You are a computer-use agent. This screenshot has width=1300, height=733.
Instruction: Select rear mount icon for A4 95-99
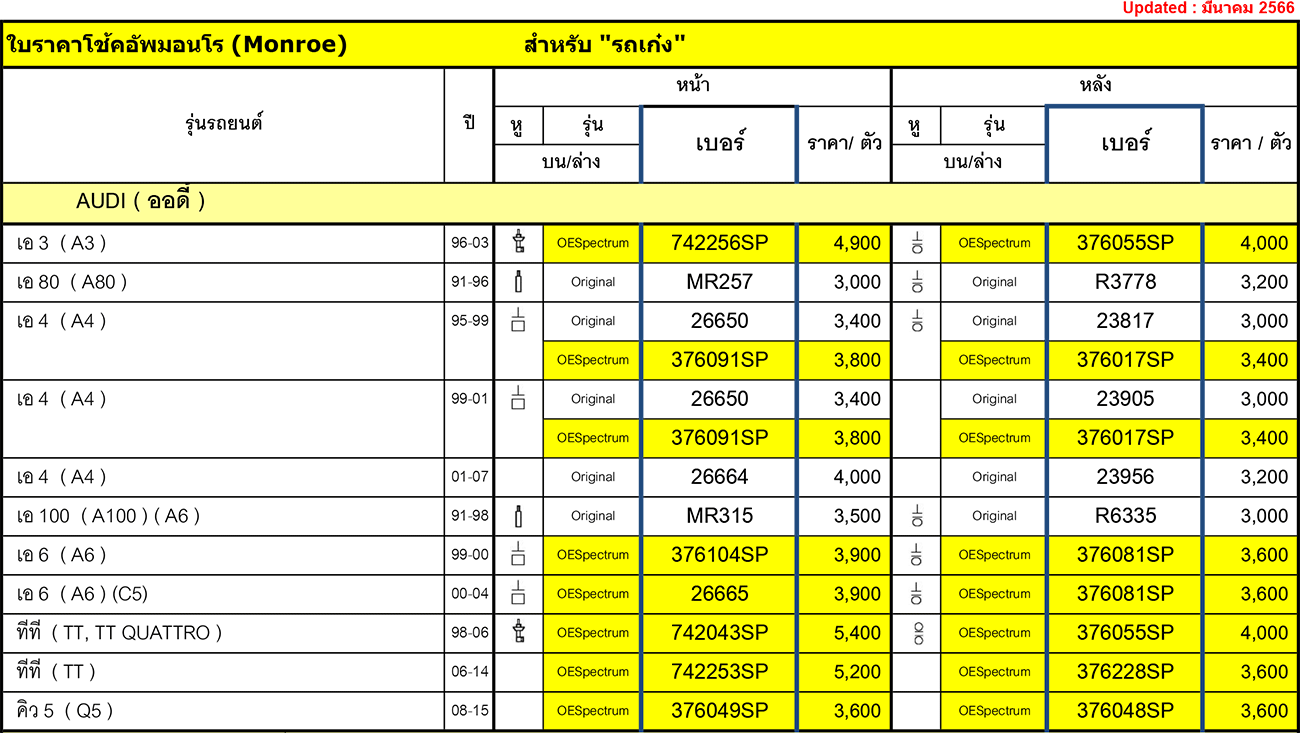pyautogui.click(x=916, y=321)
